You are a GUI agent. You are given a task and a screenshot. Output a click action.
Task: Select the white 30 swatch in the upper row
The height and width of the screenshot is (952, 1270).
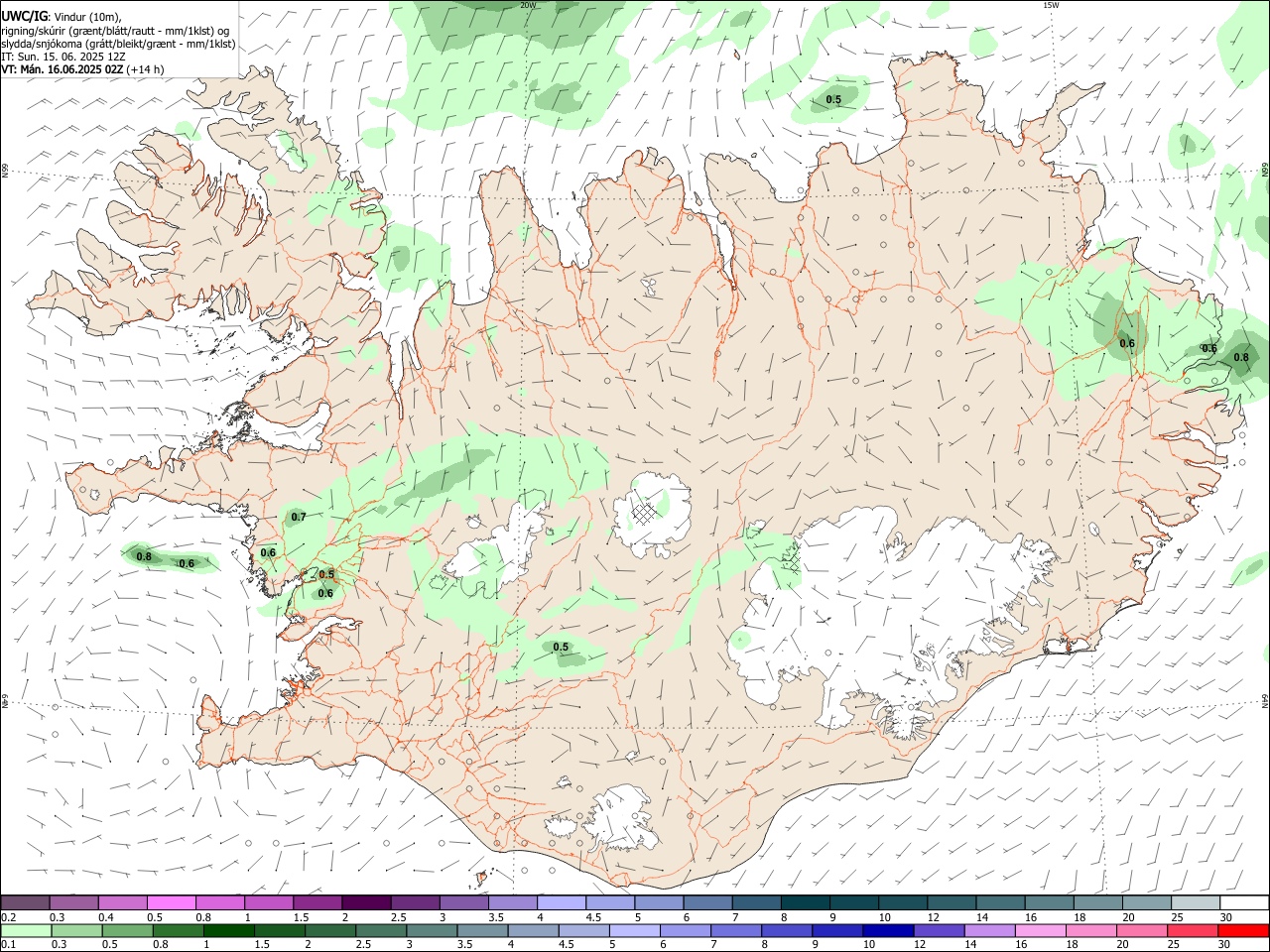click(x=1244, y=902)
